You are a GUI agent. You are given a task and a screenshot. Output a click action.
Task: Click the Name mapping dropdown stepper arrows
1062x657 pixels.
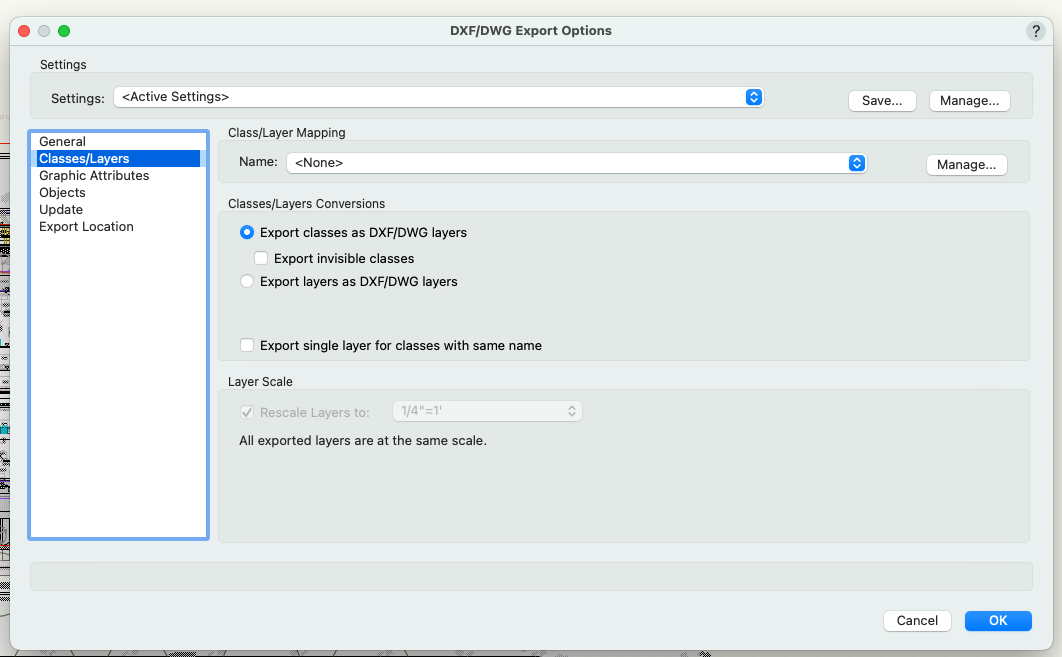(857, 162)
